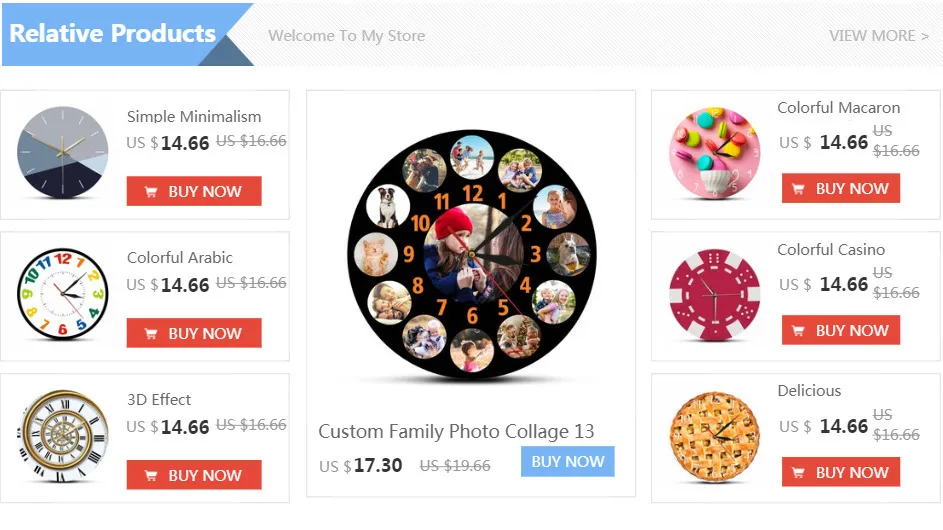Click the cart icon in the Delicious Buy Now button

(799, 473)
